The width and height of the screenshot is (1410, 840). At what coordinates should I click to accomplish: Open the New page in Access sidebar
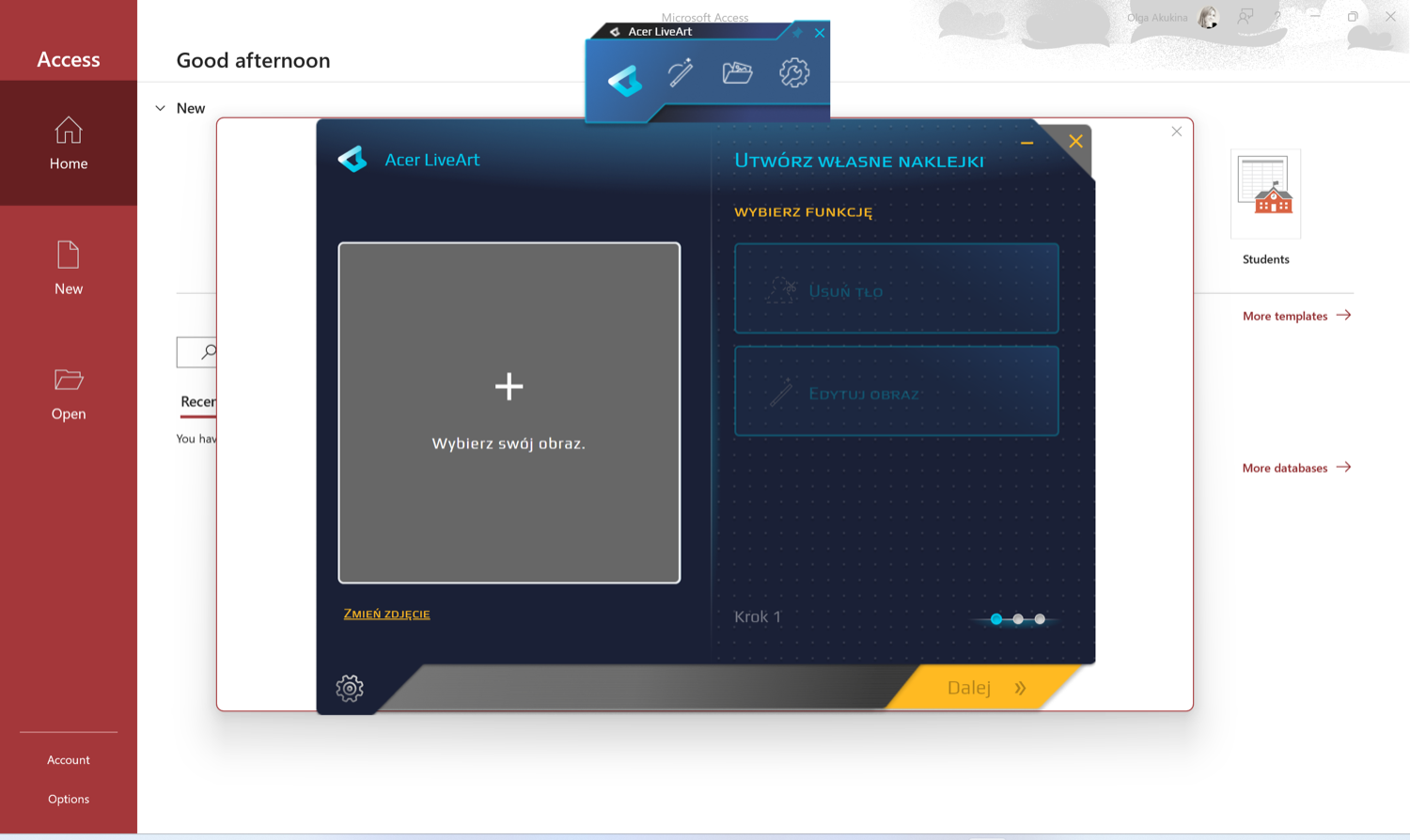click(69, 268)
